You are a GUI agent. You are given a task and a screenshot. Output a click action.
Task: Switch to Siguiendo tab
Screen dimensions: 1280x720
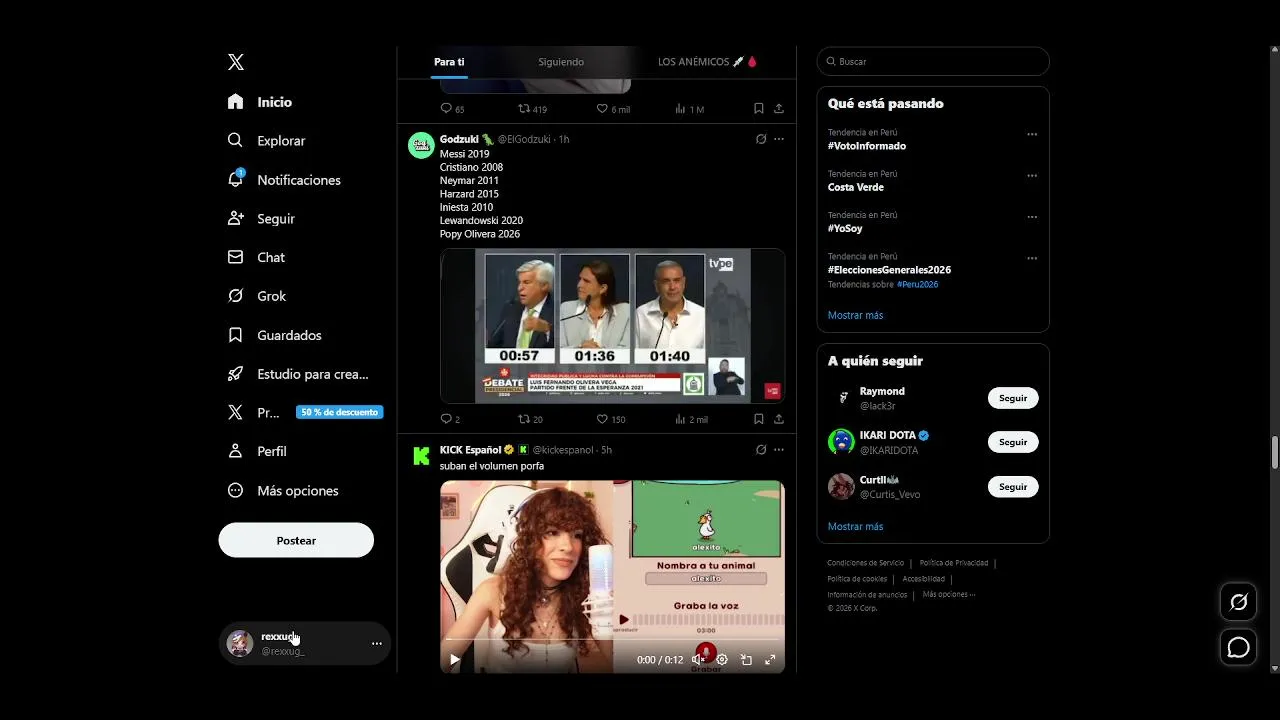pyautogui.click(x=561, y=62)
